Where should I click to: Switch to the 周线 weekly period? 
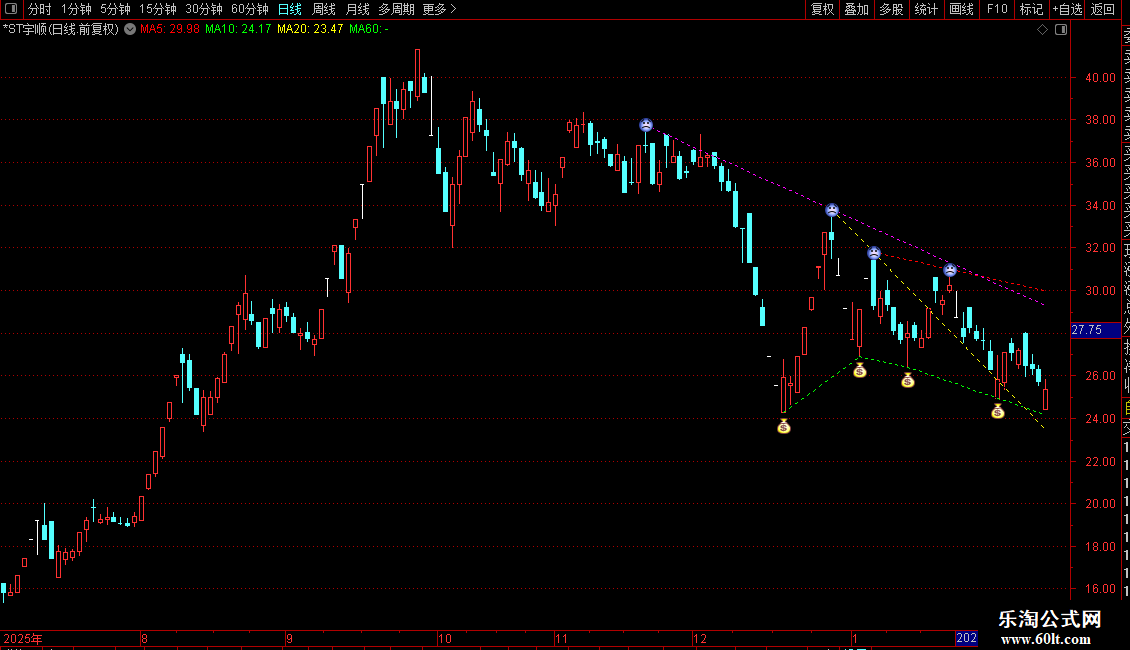(324, 9)
